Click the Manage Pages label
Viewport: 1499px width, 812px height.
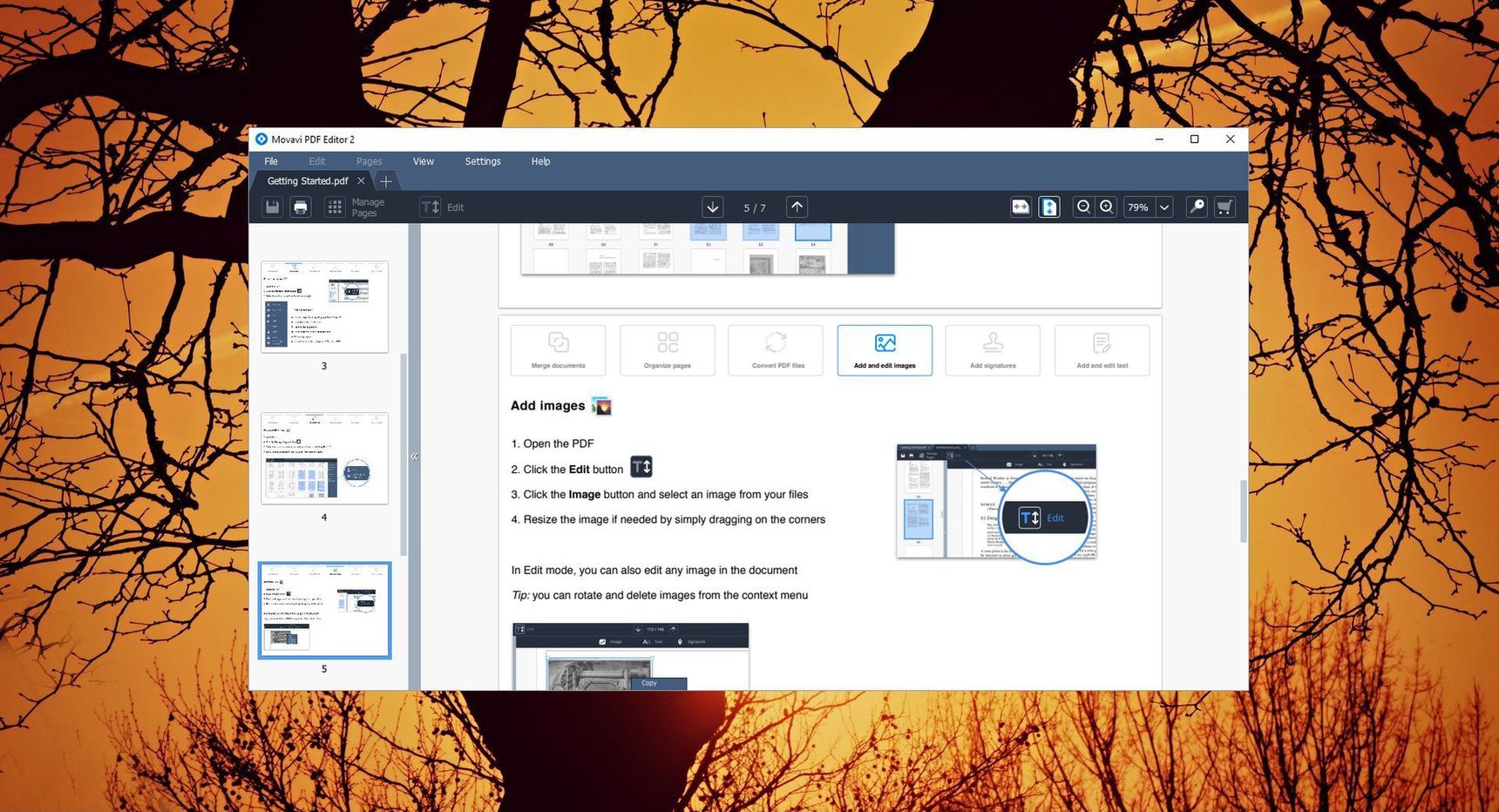[x=368, y=207]
